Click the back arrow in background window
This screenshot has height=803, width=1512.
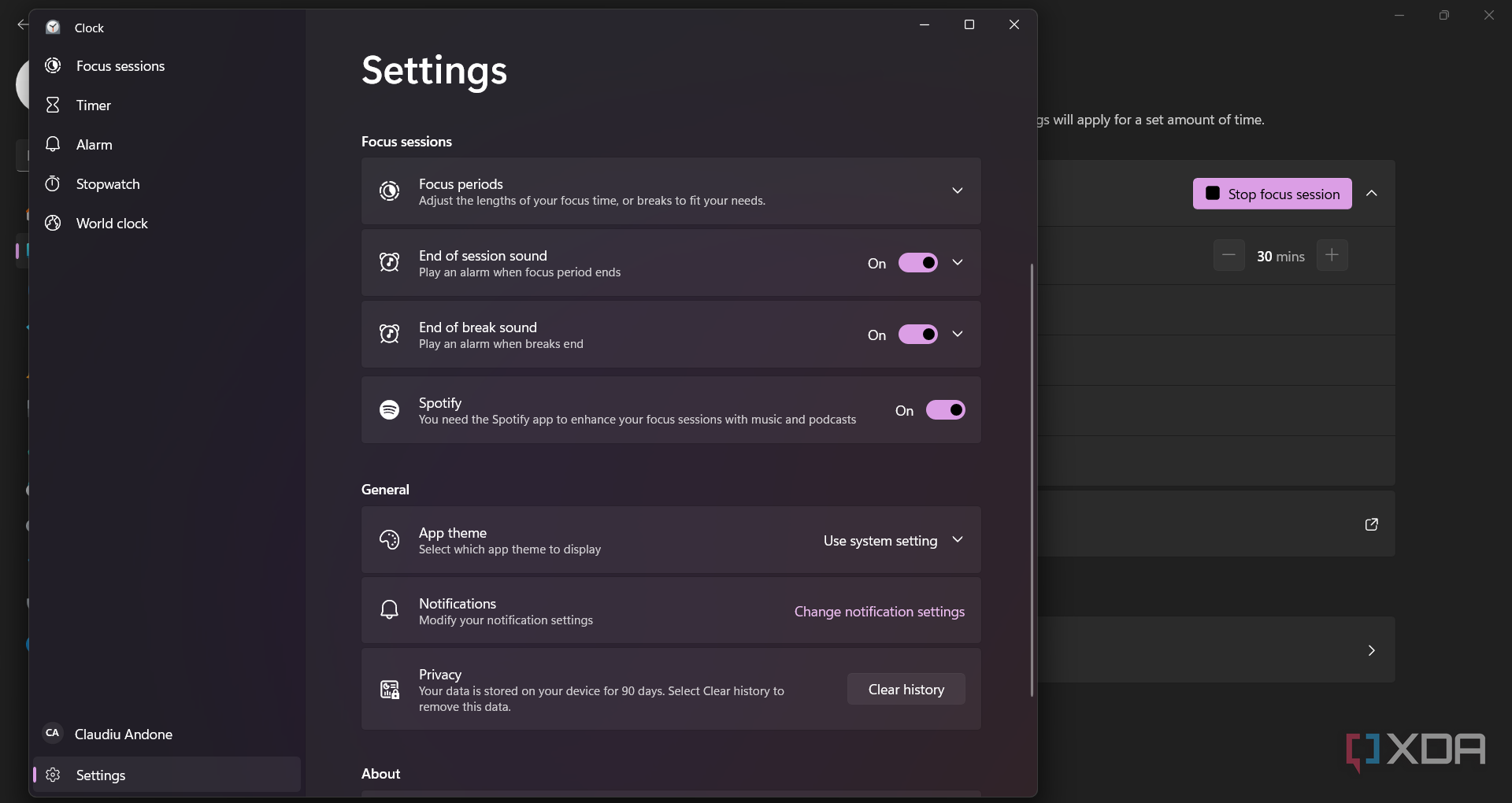tap(22, 25)
